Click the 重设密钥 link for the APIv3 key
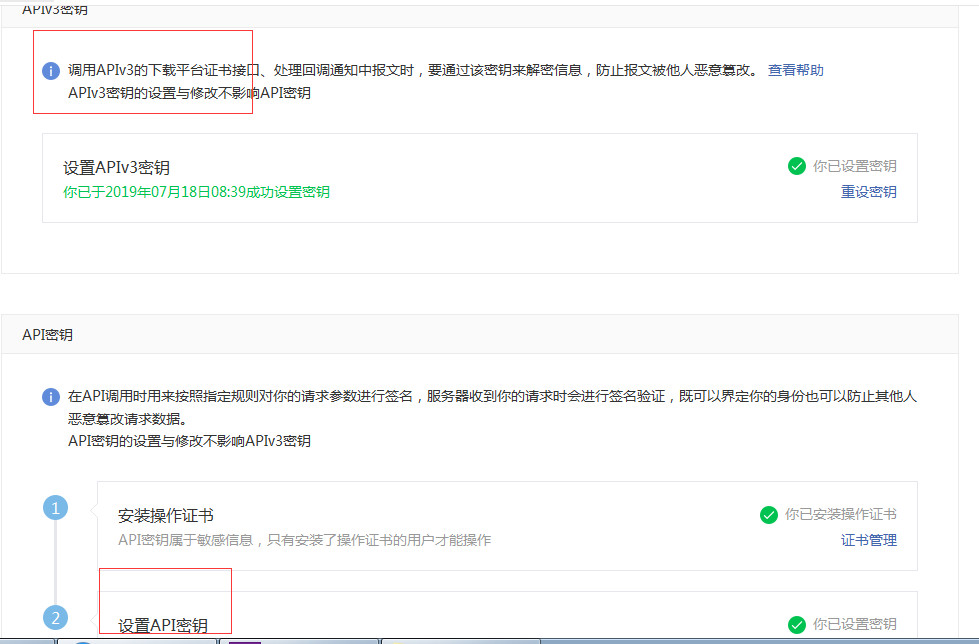The width and height of the screenshot is (979, 644). click(868, 192)
